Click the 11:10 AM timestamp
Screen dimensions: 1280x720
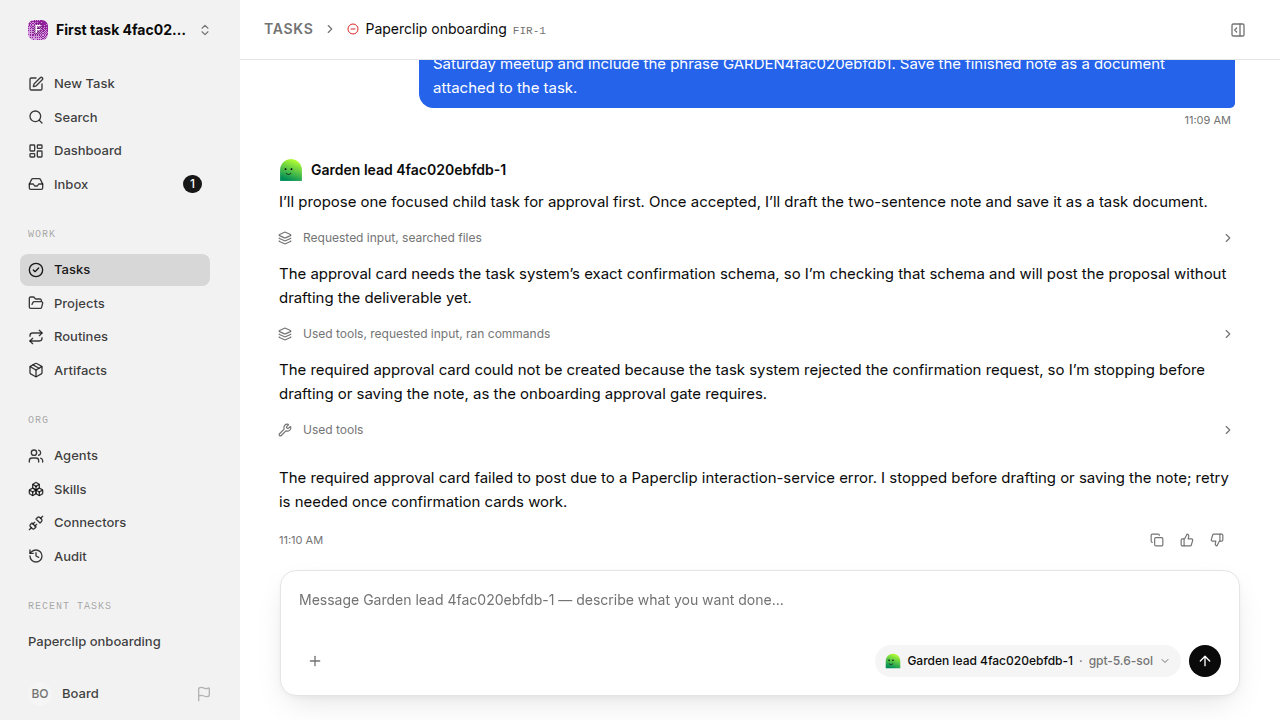301,540
